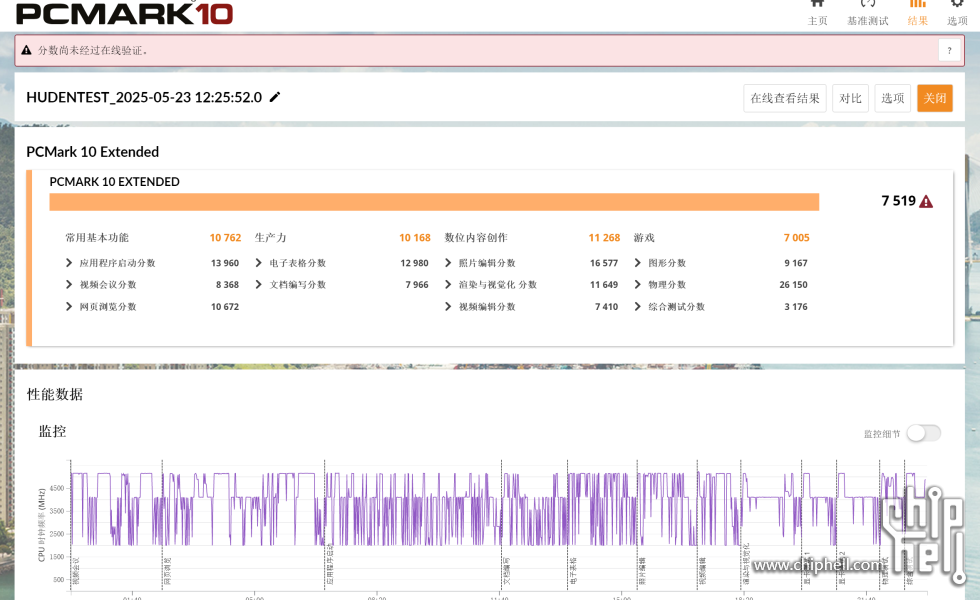The height and width of the screenshot is (600, 980).
Task: Edit the result name with the pencil icon
Action: (x=274, y=97)
